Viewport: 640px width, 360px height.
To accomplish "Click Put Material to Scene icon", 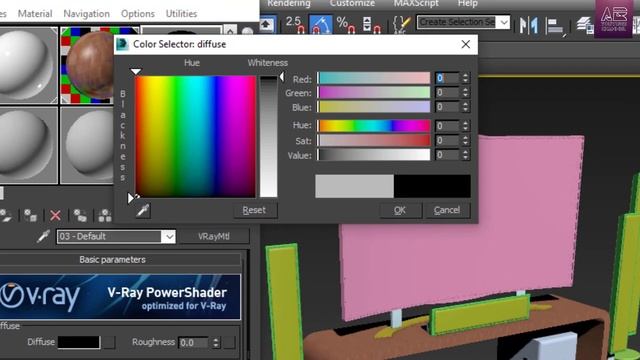I will [x=6, y=215].
